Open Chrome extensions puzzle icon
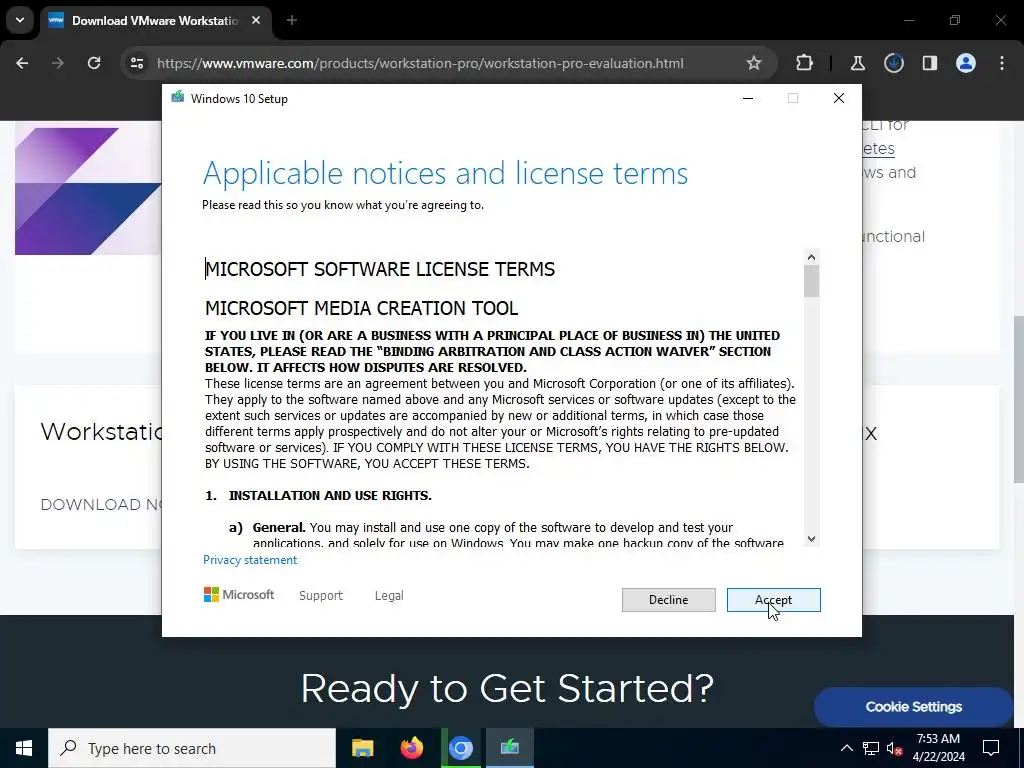This screenshot has height=768, width=1024. 805,63
